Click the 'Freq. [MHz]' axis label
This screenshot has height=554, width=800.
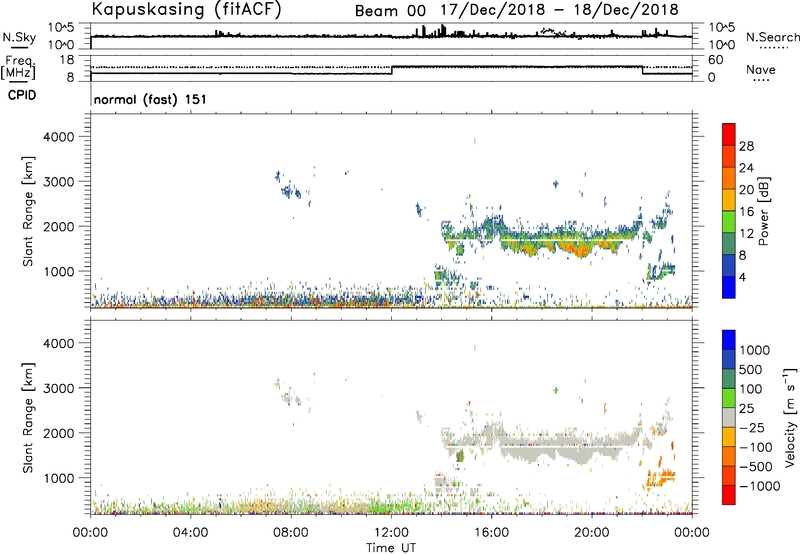(19, 67)
